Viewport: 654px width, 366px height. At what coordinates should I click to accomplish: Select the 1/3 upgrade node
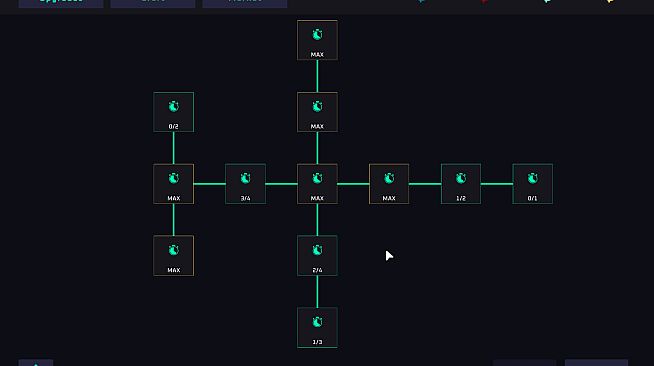317,328
